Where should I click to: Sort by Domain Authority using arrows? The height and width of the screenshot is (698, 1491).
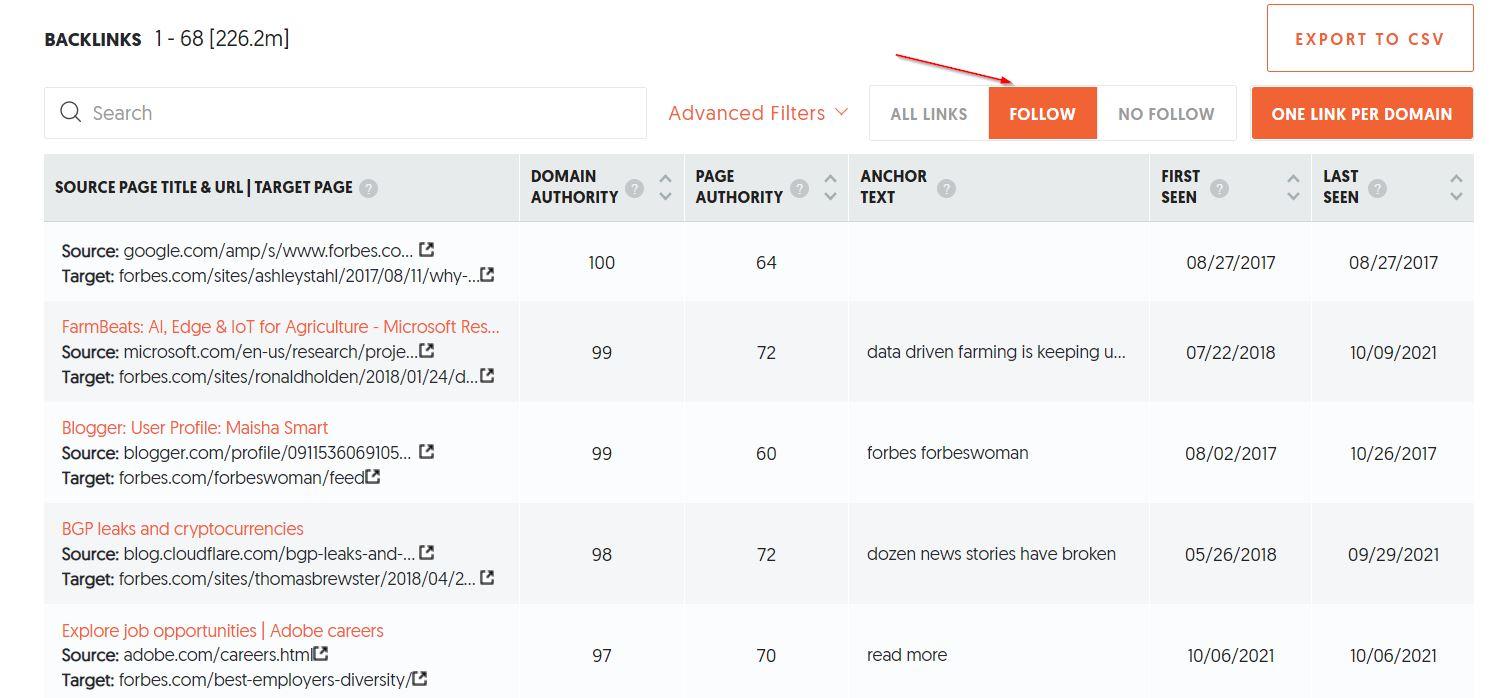666,188
